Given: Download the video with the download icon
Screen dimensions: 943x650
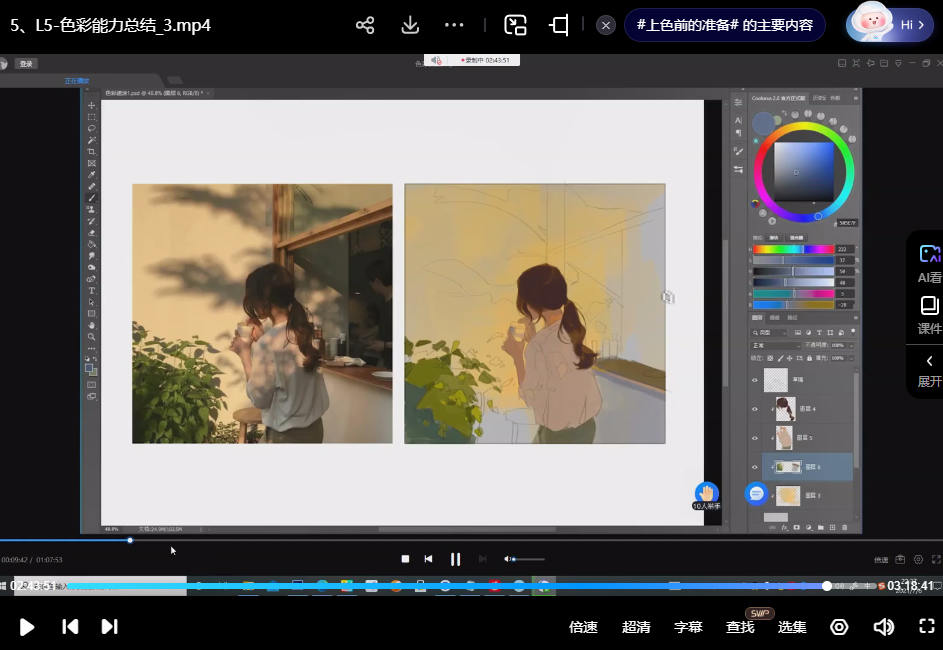Looking at the screenshot, I should tap(410, 25).
